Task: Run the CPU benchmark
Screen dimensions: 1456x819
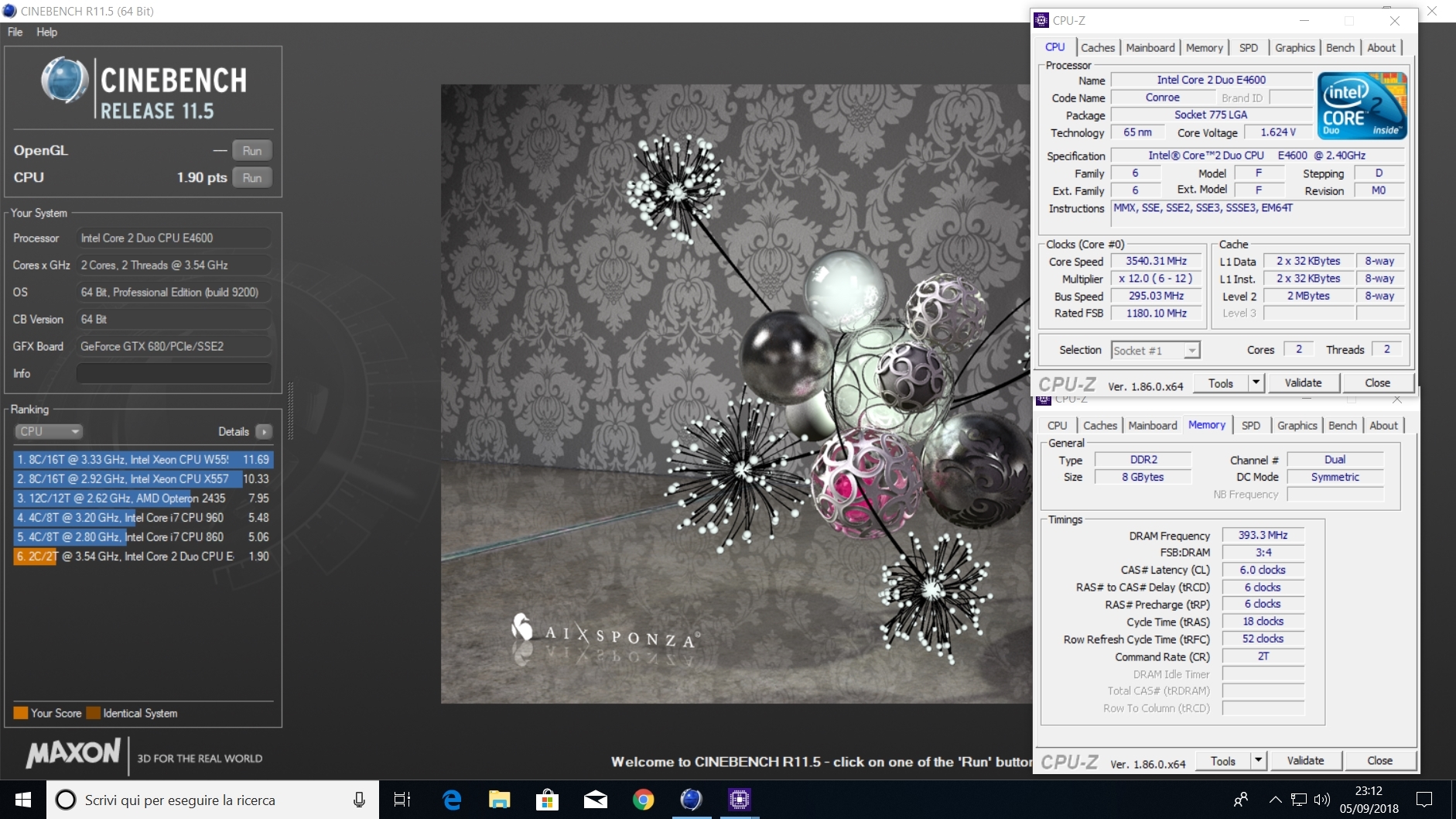Action: coord(252,178)
